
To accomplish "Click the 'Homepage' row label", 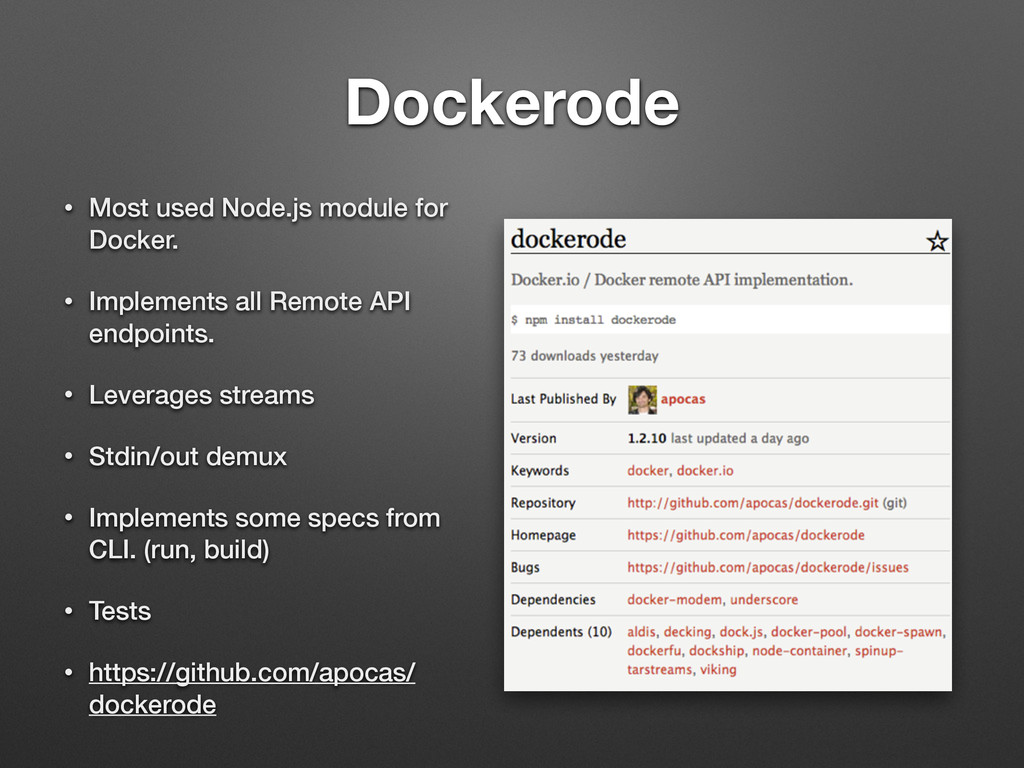I will tap(543, 536).
